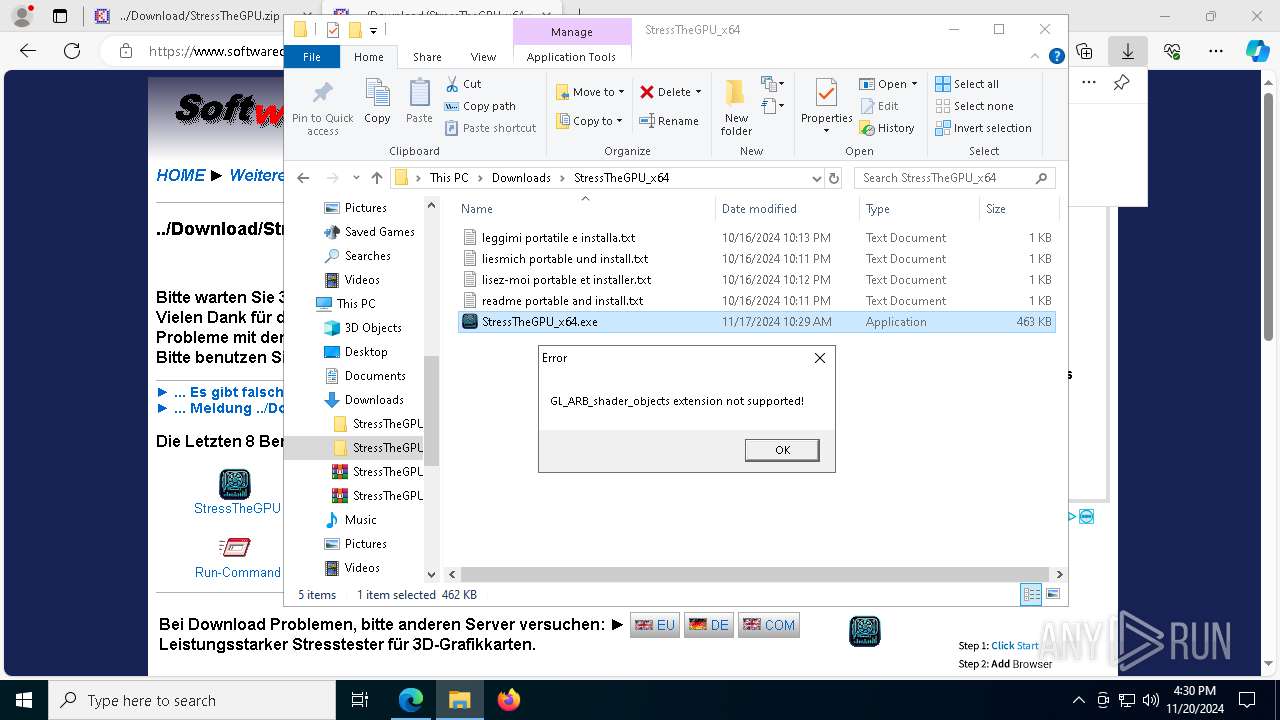Click the Windows Start button
Screen dimensions: 1280x720
24,700
